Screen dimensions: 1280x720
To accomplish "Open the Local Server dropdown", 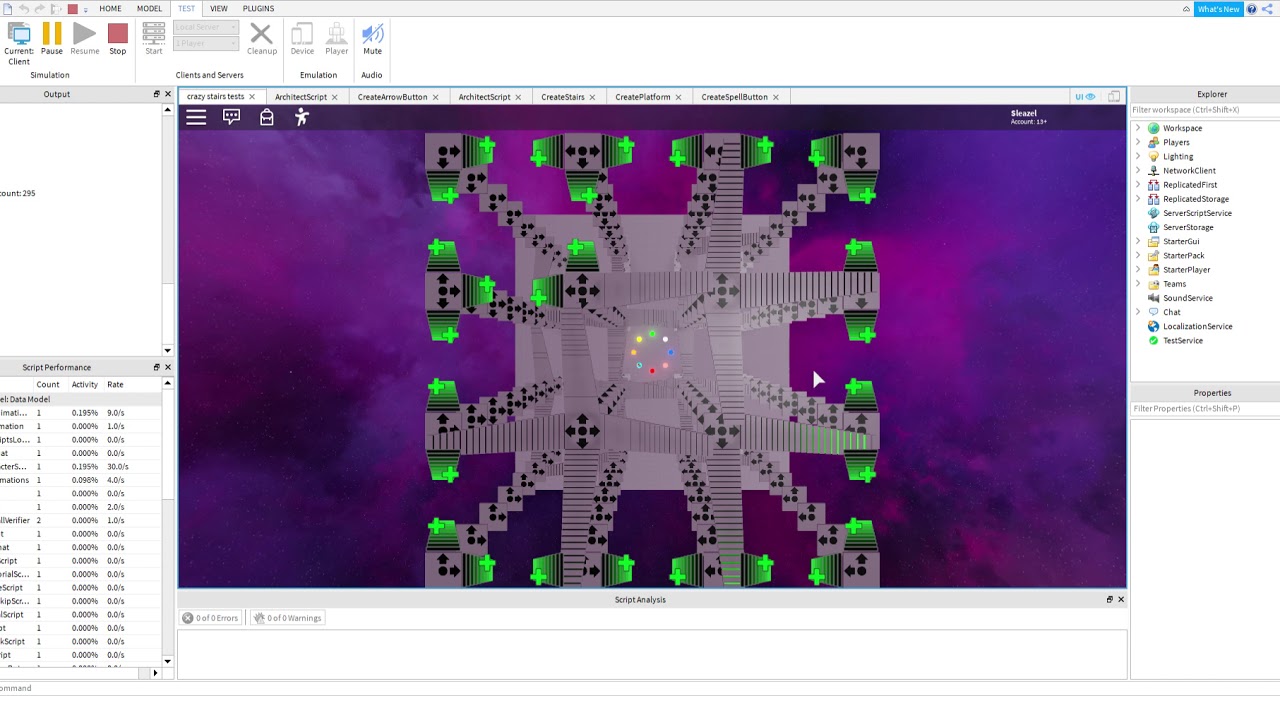I will [206, 27].
